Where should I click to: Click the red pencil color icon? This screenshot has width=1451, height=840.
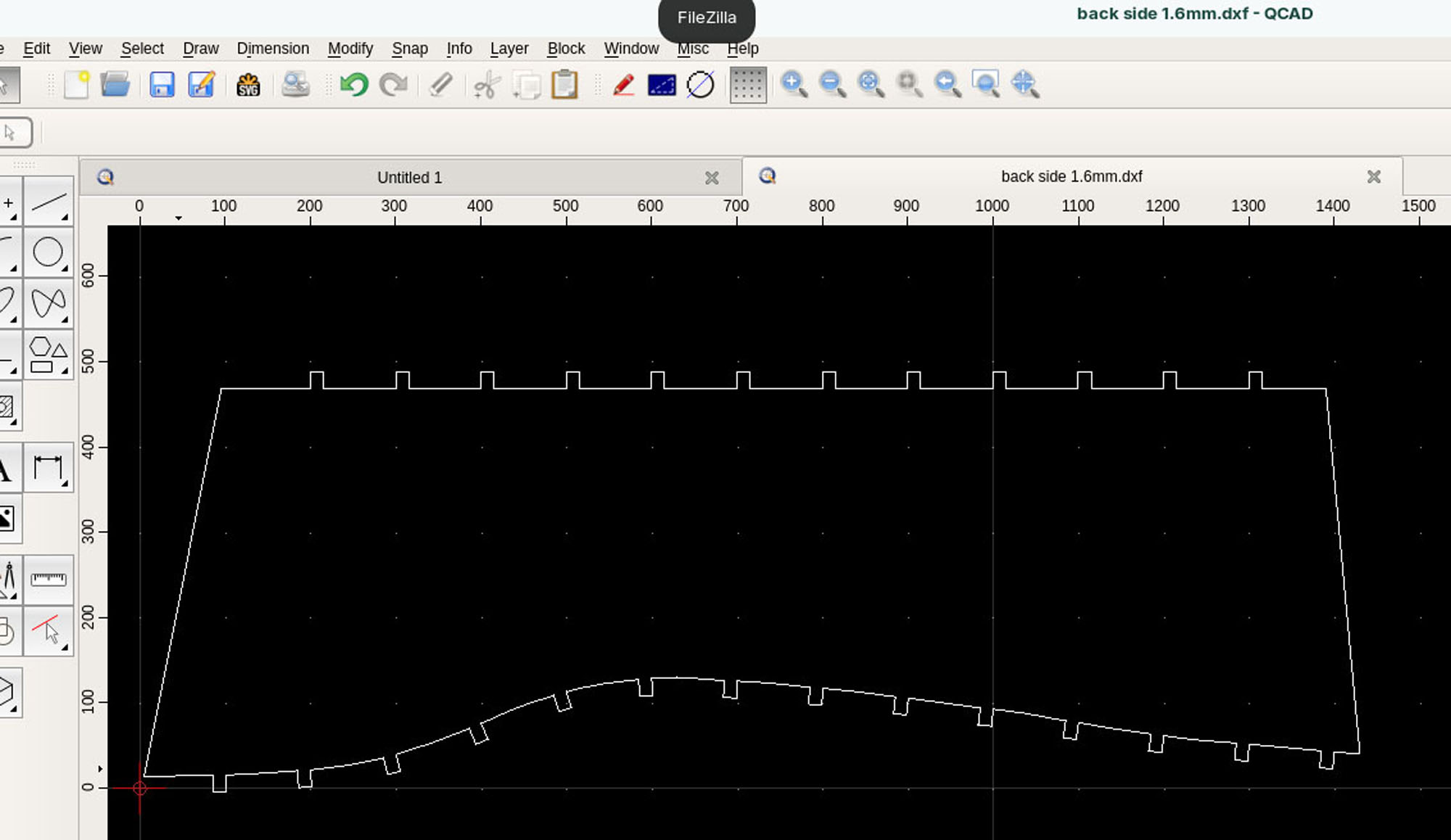coord(623,85)
